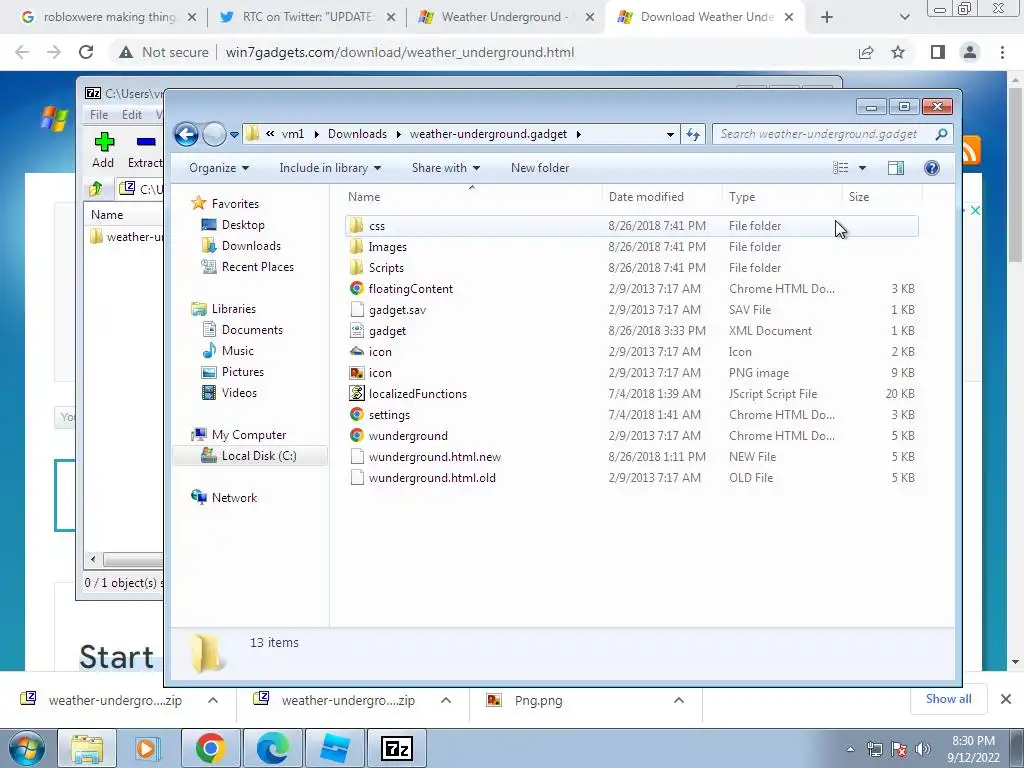Open the view options dropdown arrow
The width and height of the screenshot is (1024, 768).
point(862,168)
